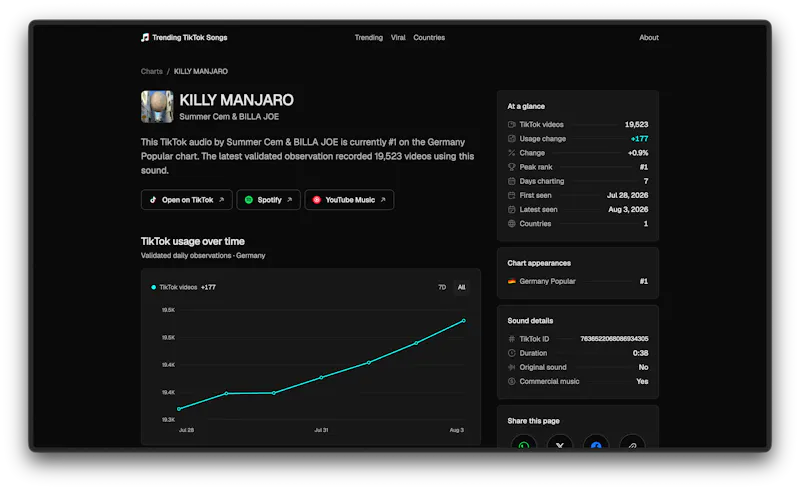
Task: Click the Commercial music icon
Action: coord(512,381)
